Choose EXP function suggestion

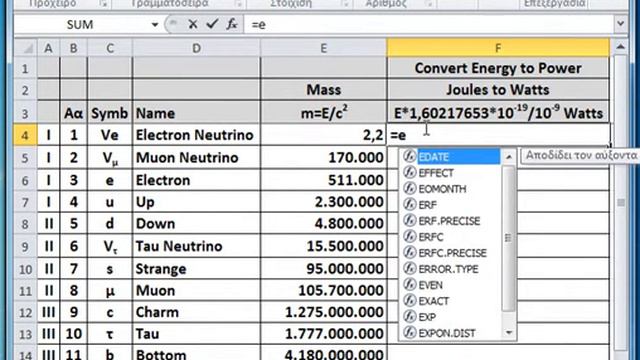point(450,317)
